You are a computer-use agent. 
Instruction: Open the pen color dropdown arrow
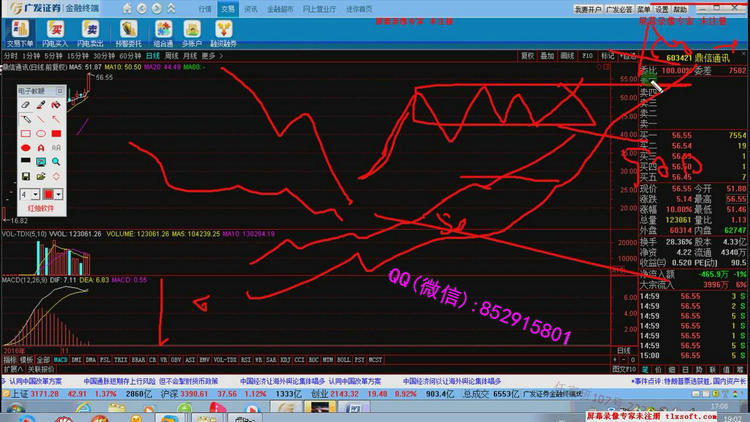point(61,193)
